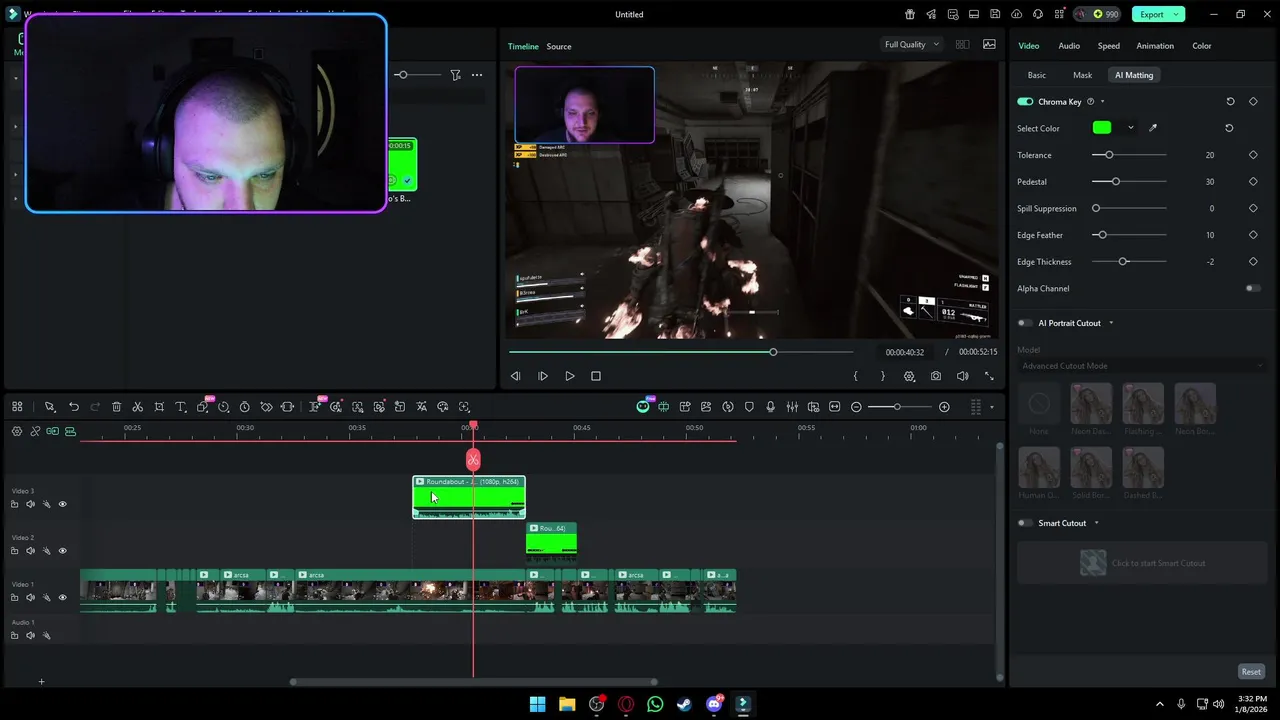Open the Export dropdown arrow
Viewport: 1280px width, 720px height.
[x=1178, y=14]
